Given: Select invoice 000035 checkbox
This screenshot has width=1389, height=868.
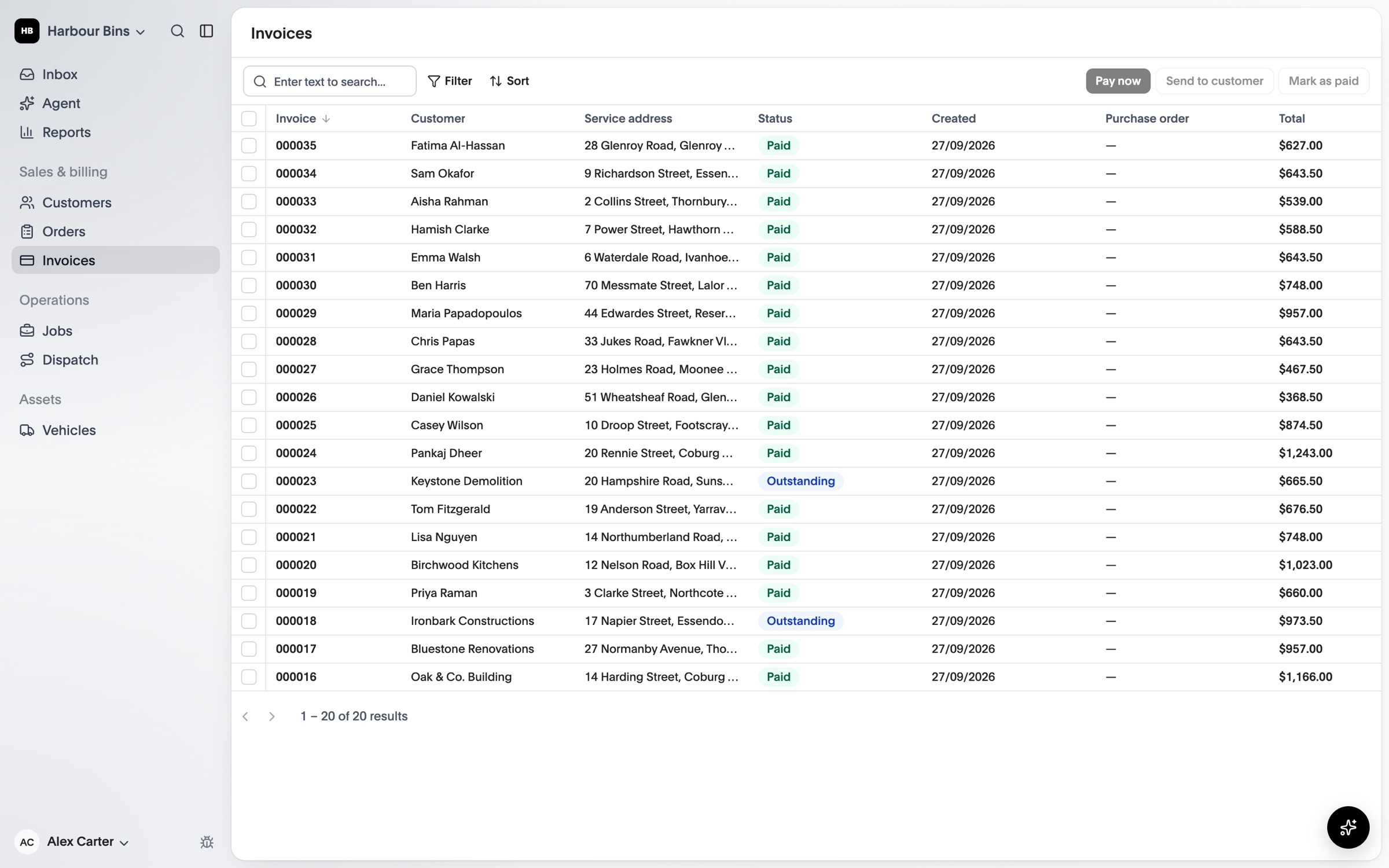Looking at the screenshot, I should click(x=249, y=146).
